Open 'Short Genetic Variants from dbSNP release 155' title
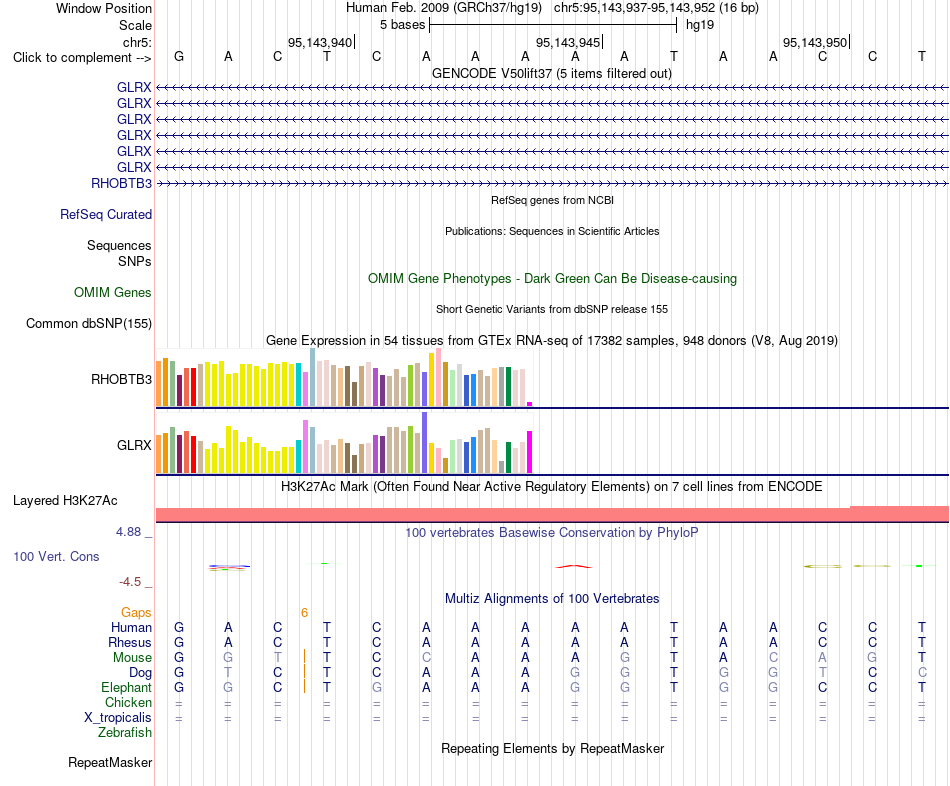The image size is (950, 786). click(552, 309)
